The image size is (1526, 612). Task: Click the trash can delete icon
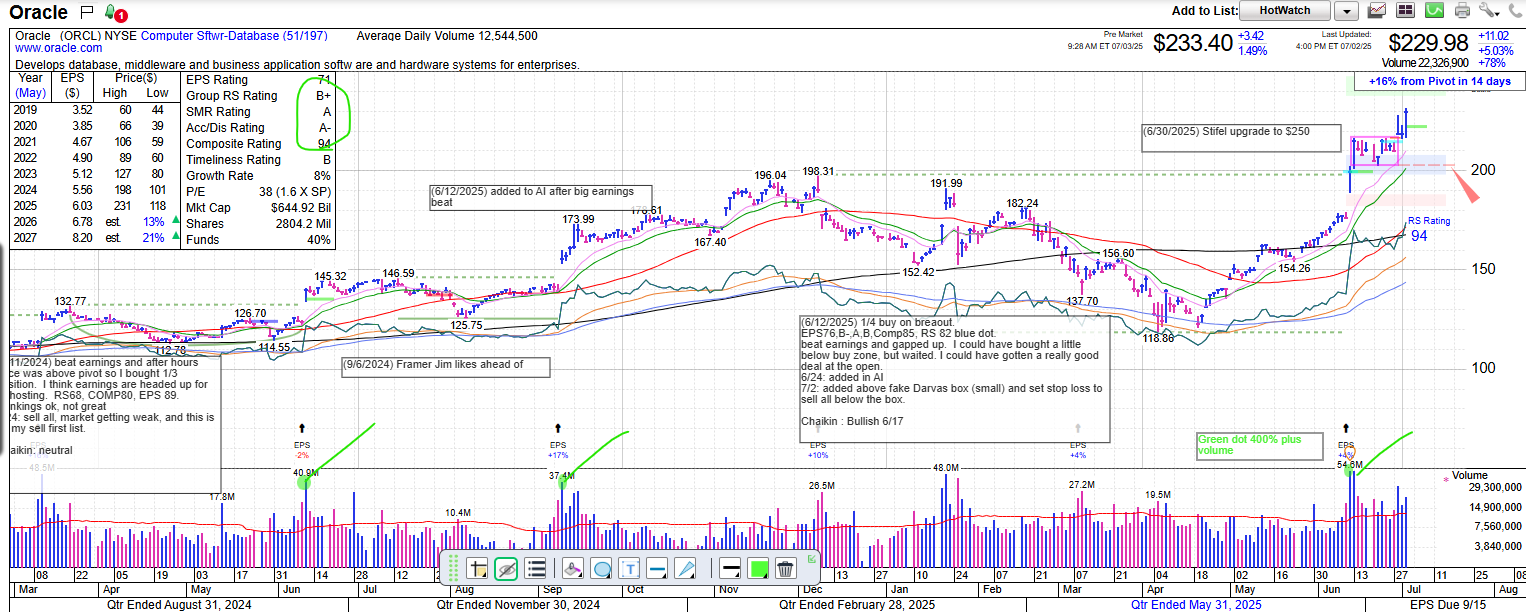tap(786, 569)
